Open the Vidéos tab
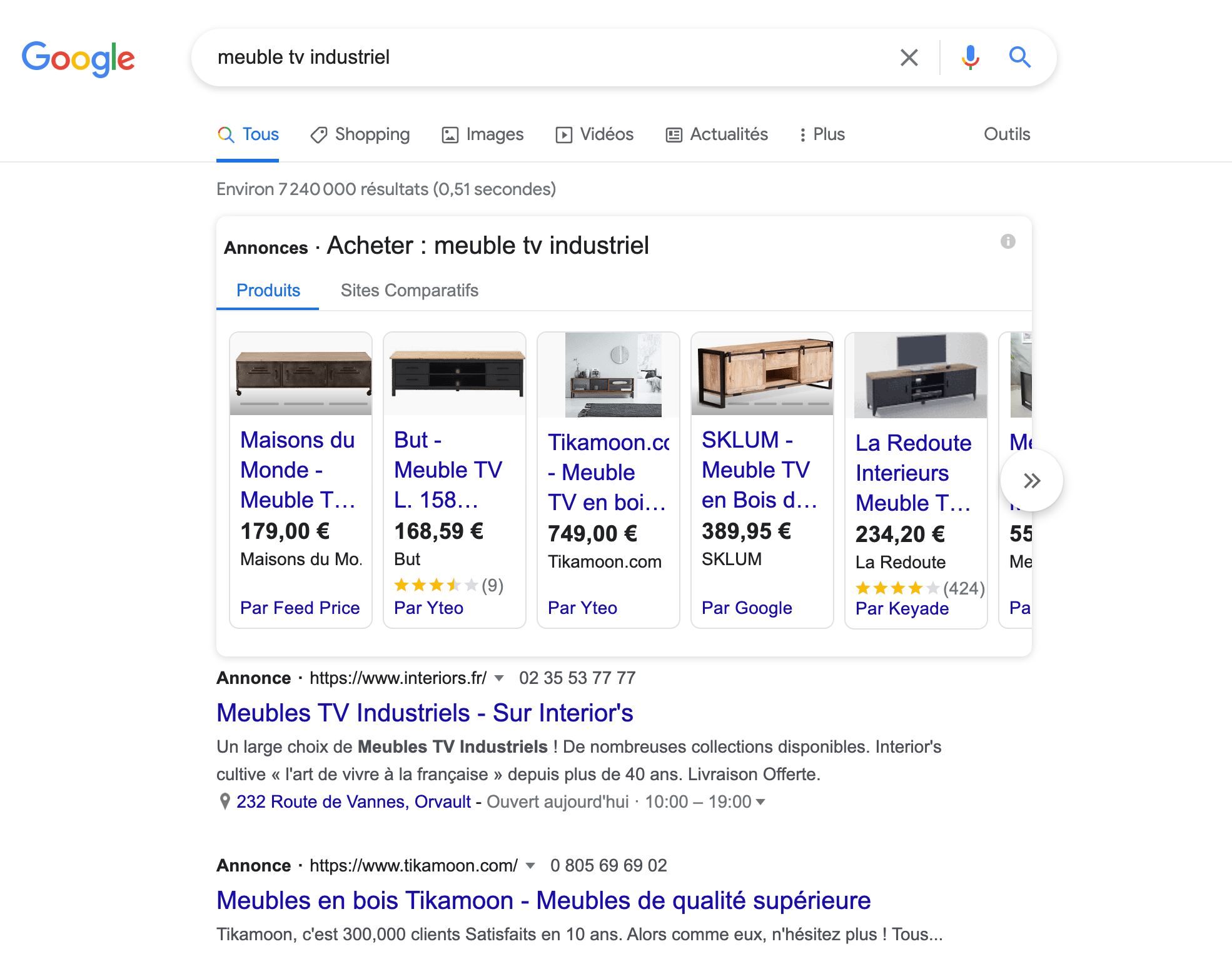The height and width of the screenshot is (979, 1232). click(x=594, y=134)
